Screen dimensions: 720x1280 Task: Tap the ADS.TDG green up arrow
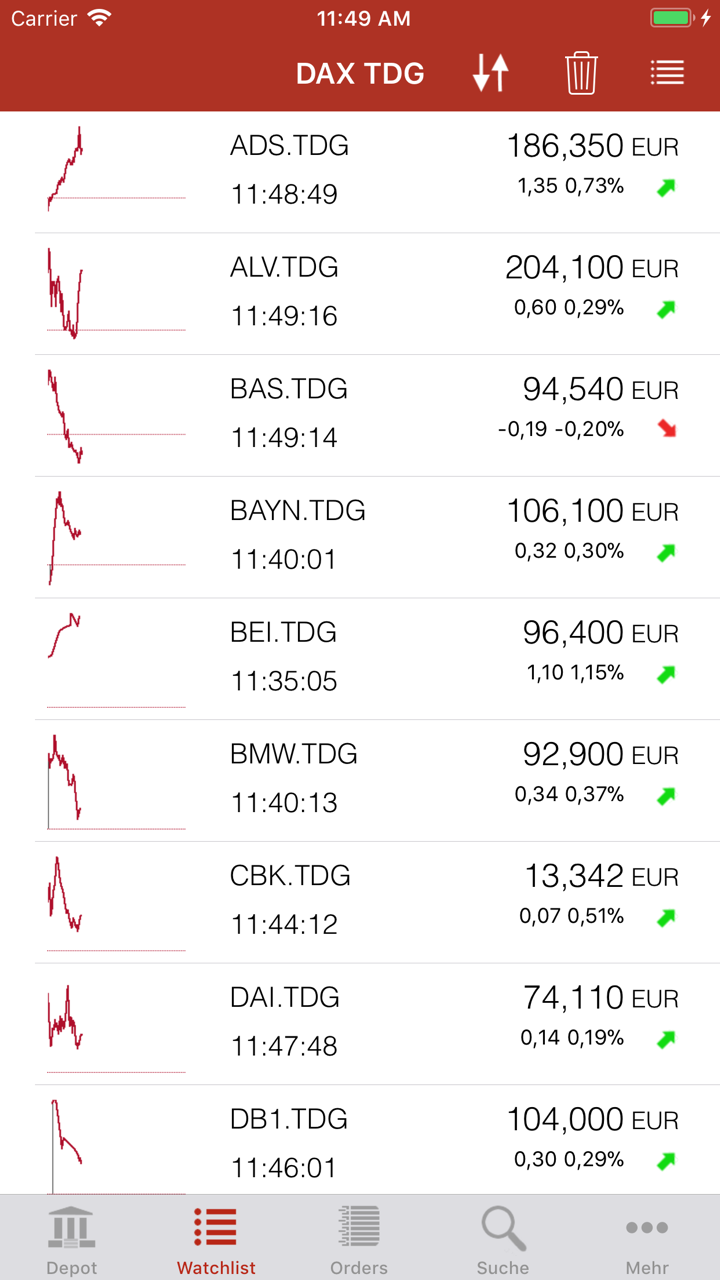(666, 187)
